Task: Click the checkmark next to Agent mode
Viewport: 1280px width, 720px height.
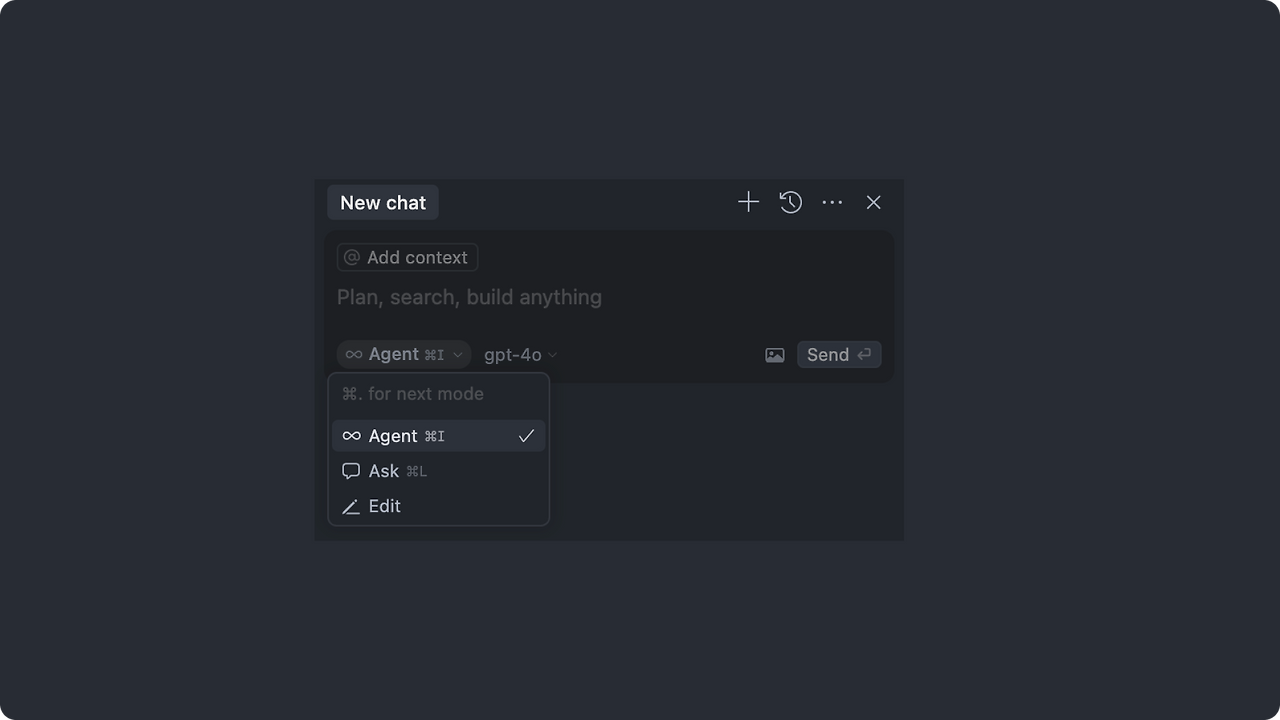Action: [x=526, y=436]
